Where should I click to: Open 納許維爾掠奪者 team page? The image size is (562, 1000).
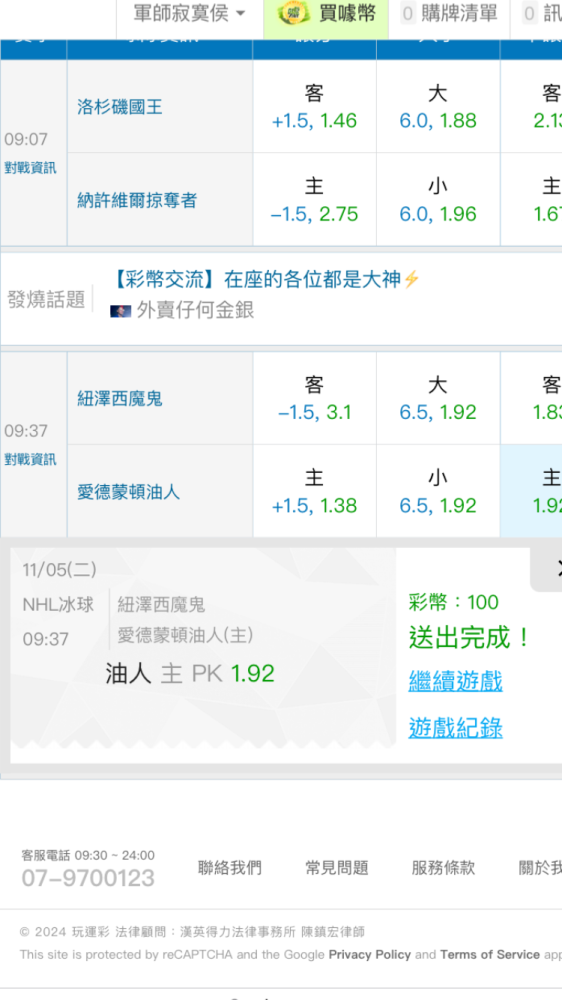tap(137, 200)
